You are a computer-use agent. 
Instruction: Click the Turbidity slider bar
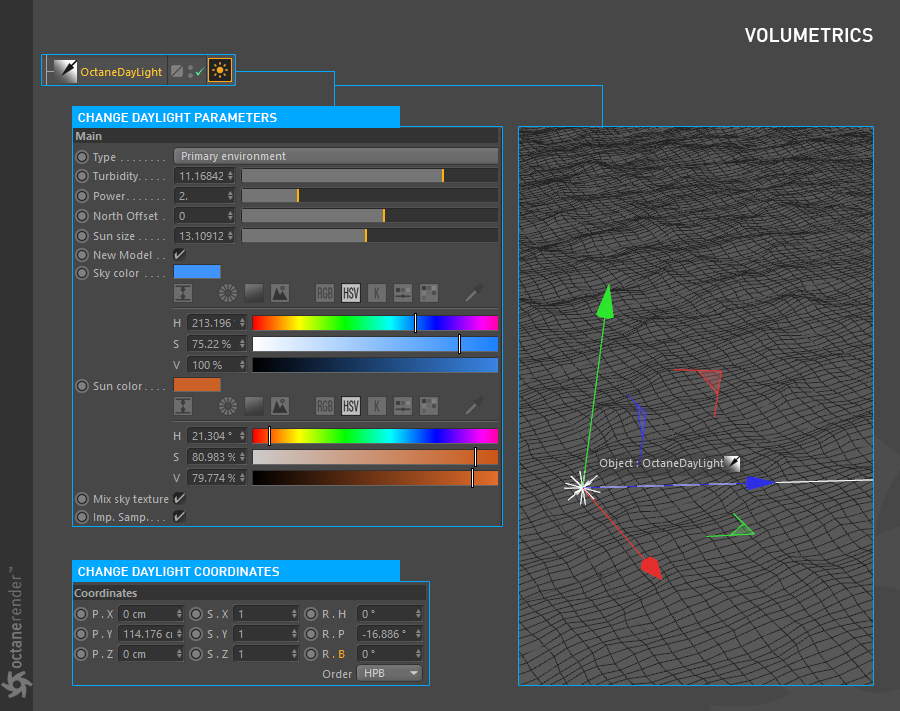[x=370, y=176]
